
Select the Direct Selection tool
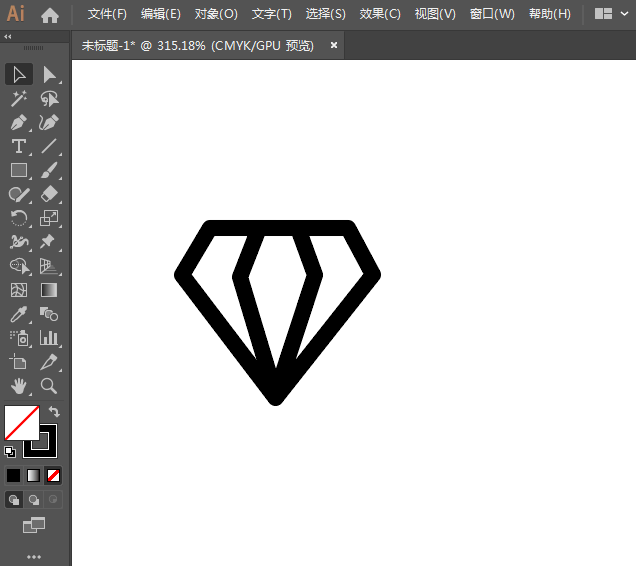coord(49,75)
